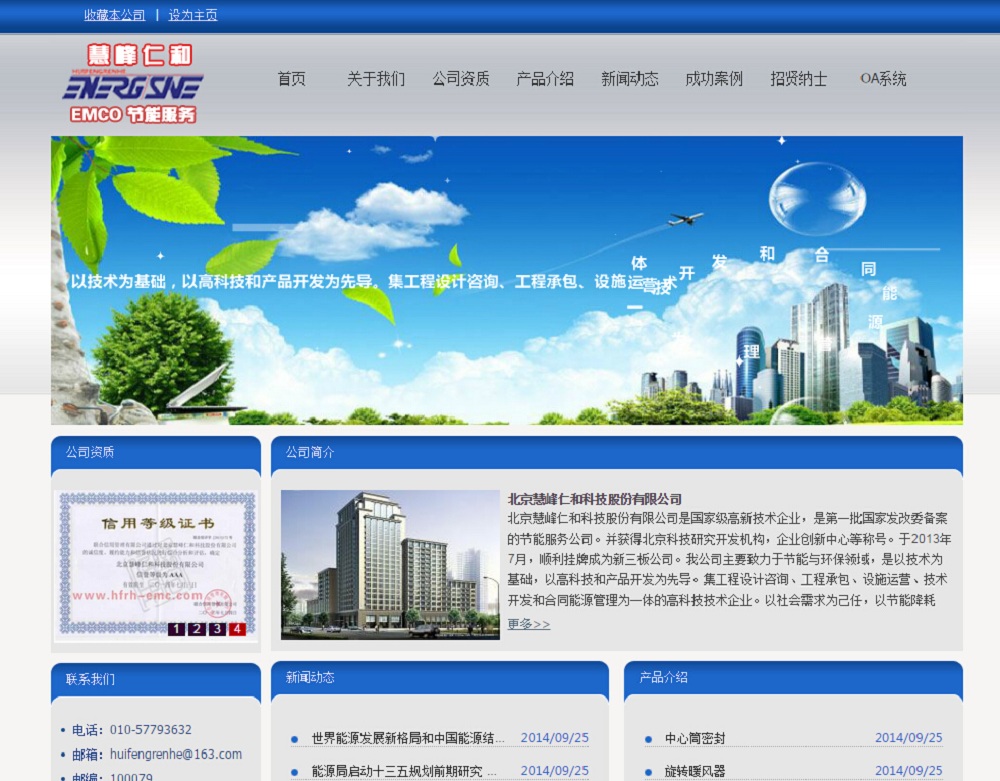1000x781 pixels.
Task: Select certificate slide number 4
Action: 237,629
